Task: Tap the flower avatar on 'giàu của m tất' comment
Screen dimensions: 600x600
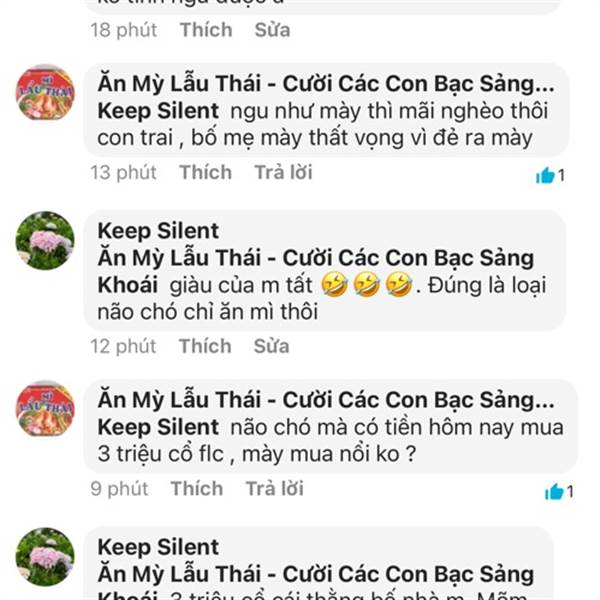Action: (45, 241)
